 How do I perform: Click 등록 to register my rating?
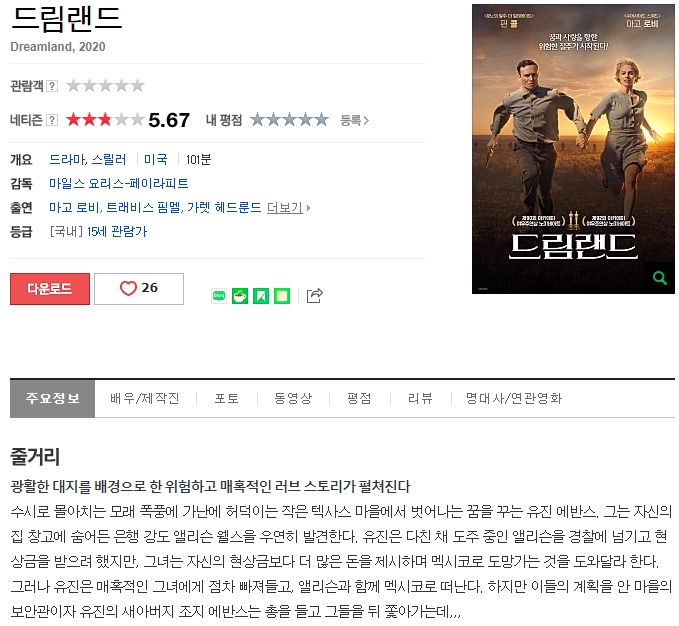point(354,120)
